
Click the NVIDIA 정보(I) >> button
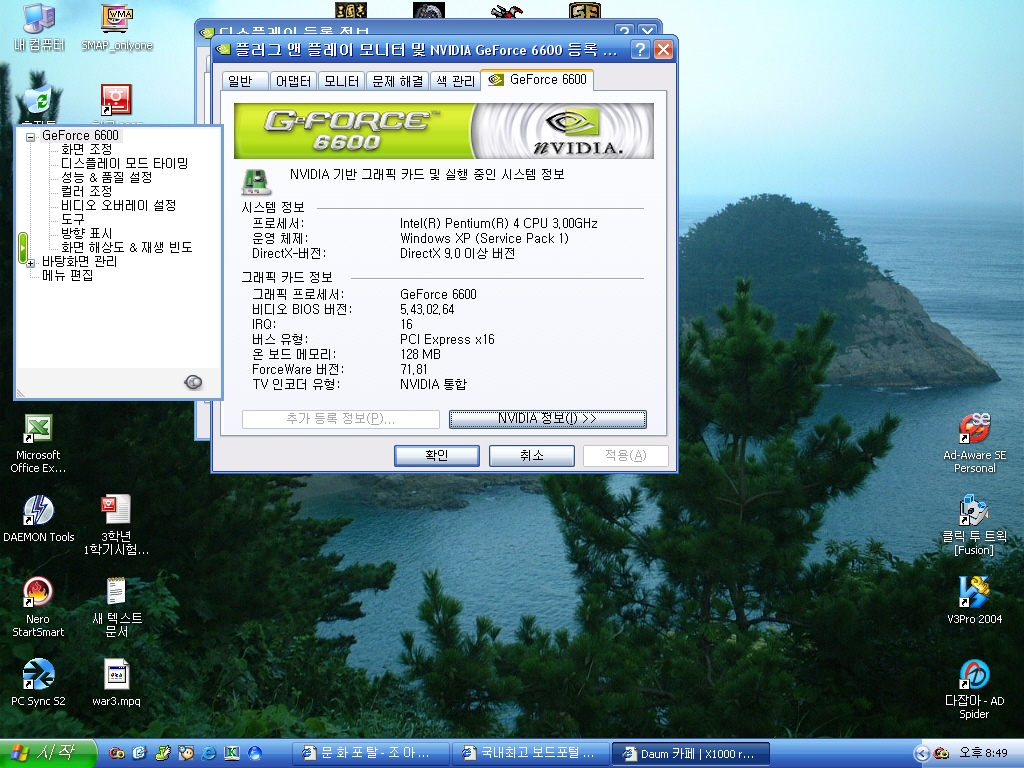(547, 419)
